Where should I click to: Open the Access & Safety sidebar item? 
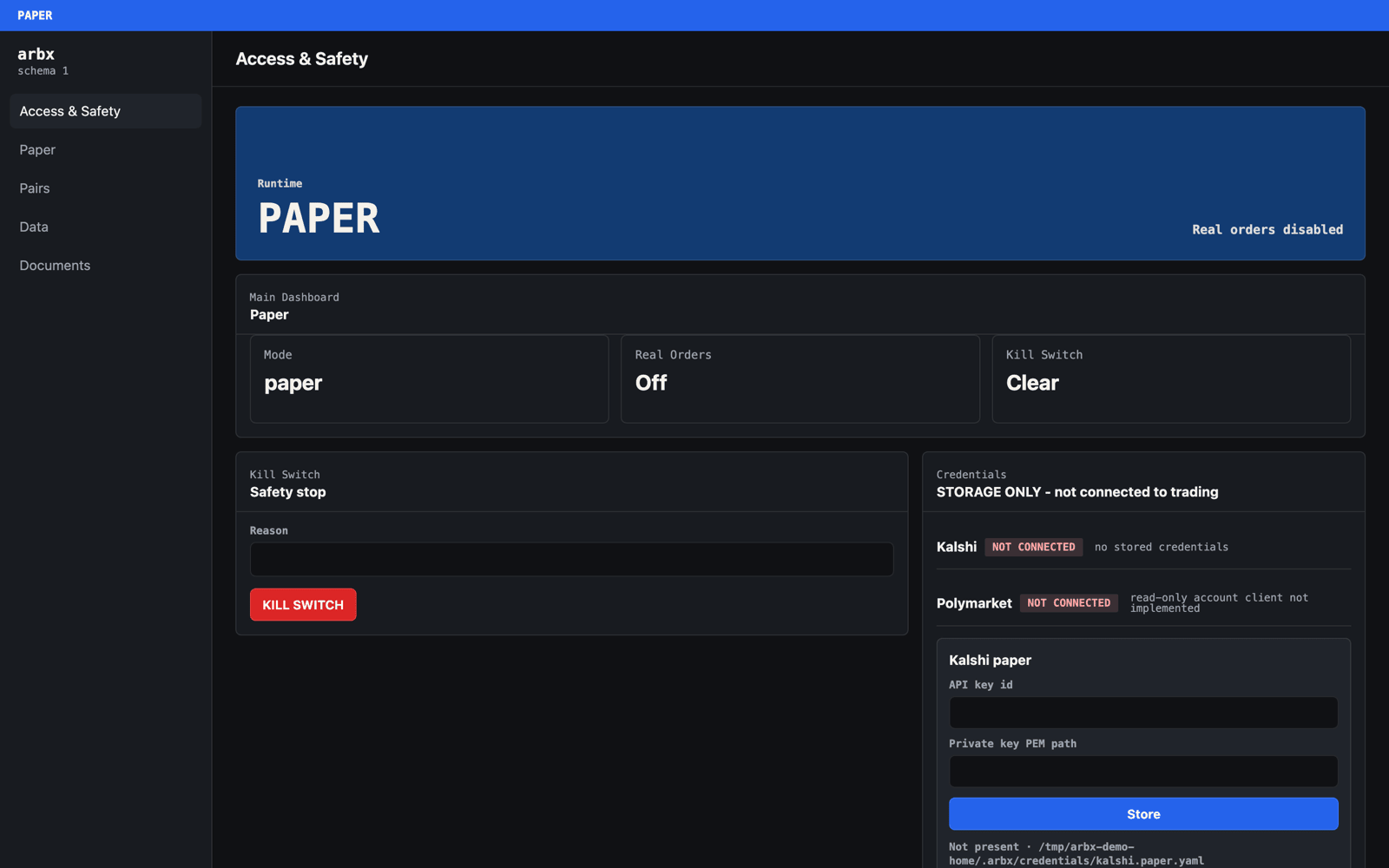[105, 111]
